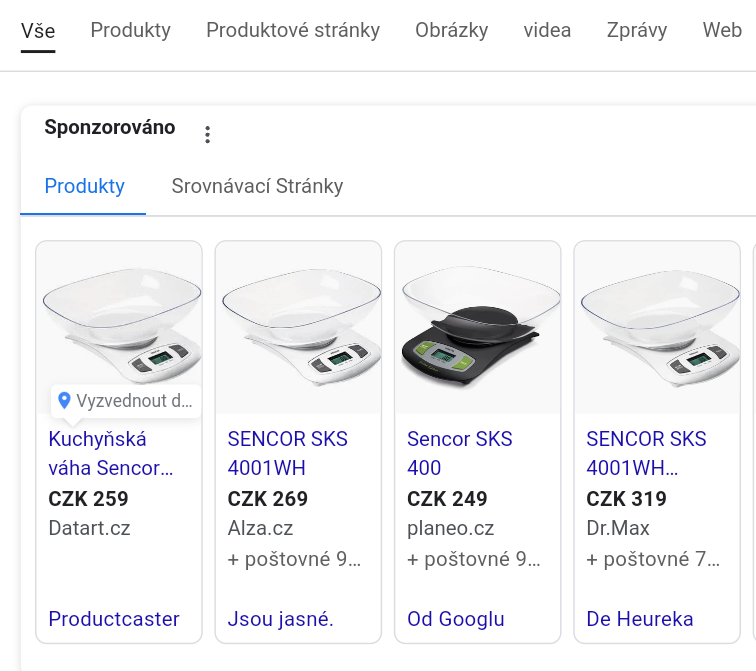Open the Jsou jasné. link

281,619
